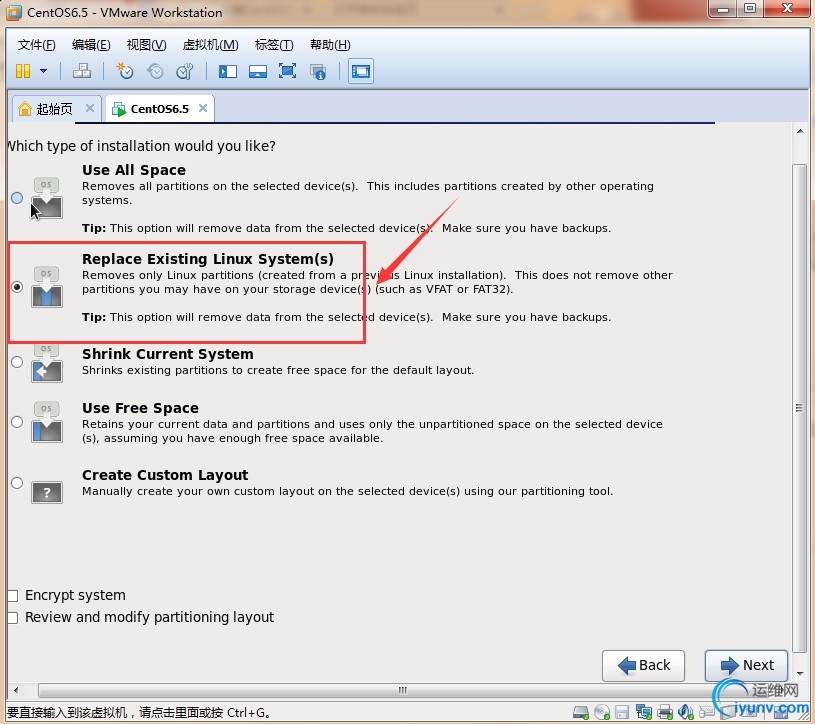Image resolution: width=815 pixels, height=724 pixels.
Task: Click the horizontal scrollbar thumb
Action: 402,690
